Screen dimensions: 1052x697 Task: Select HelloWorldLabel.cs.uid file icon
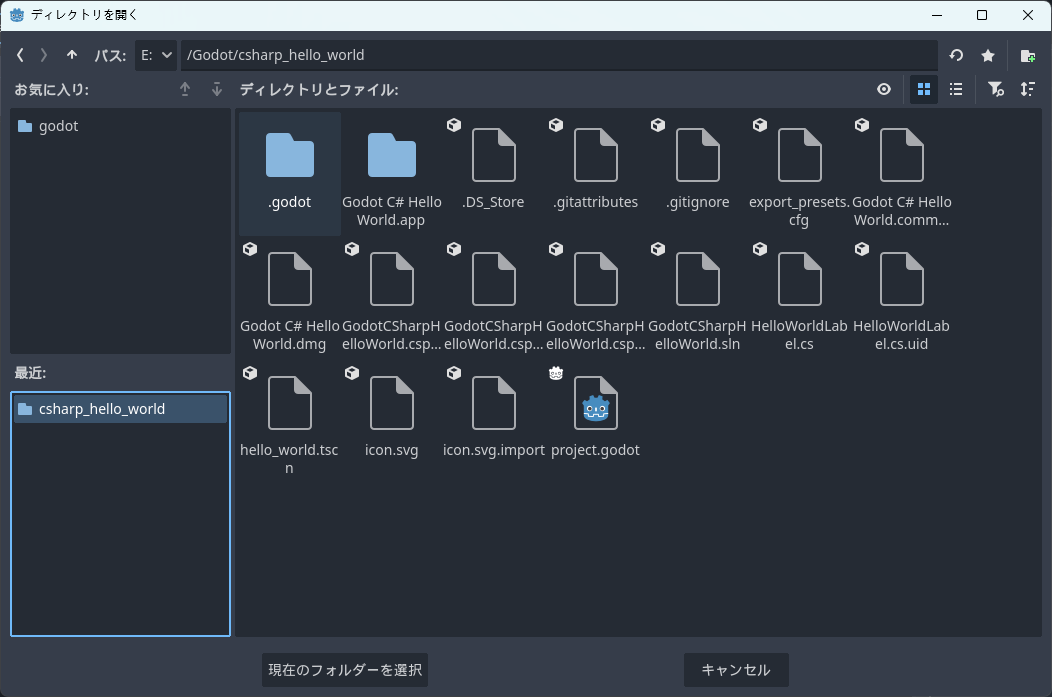click(902, 279)
